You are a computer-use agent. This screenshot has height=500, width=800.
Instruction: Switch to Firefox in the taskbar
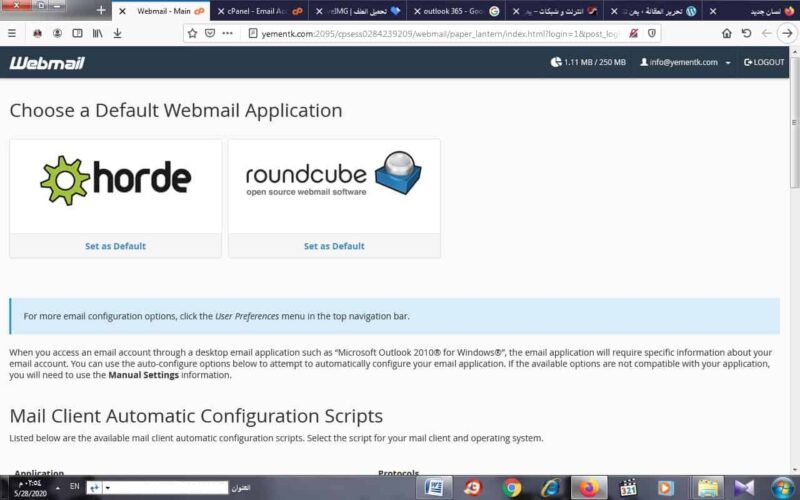[589, 488]
